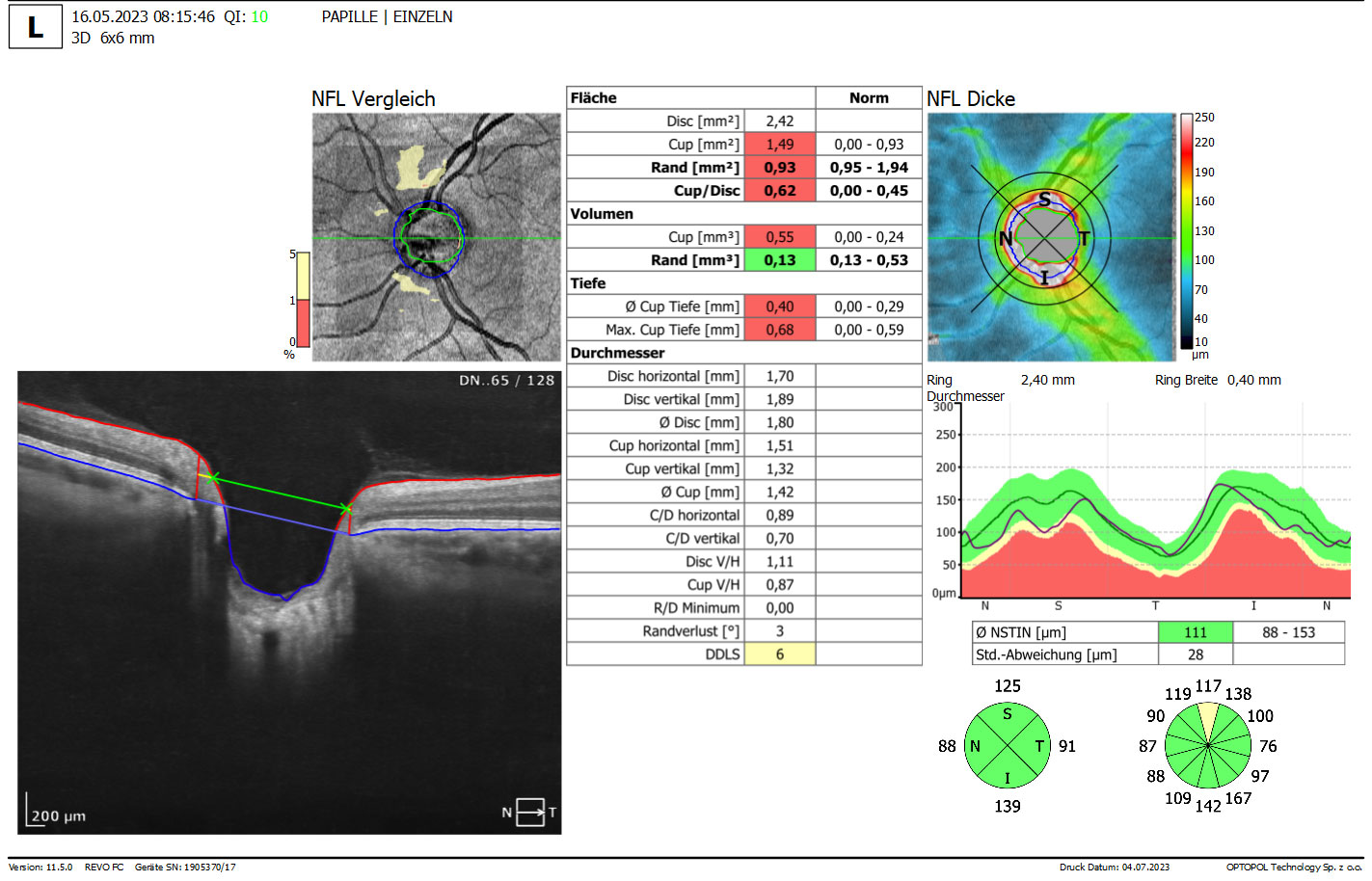The width and height of the screenshot is (1372, 881).
Task: Click the NSTIN norm range 88 - 153
Action: pos(1289,632)
